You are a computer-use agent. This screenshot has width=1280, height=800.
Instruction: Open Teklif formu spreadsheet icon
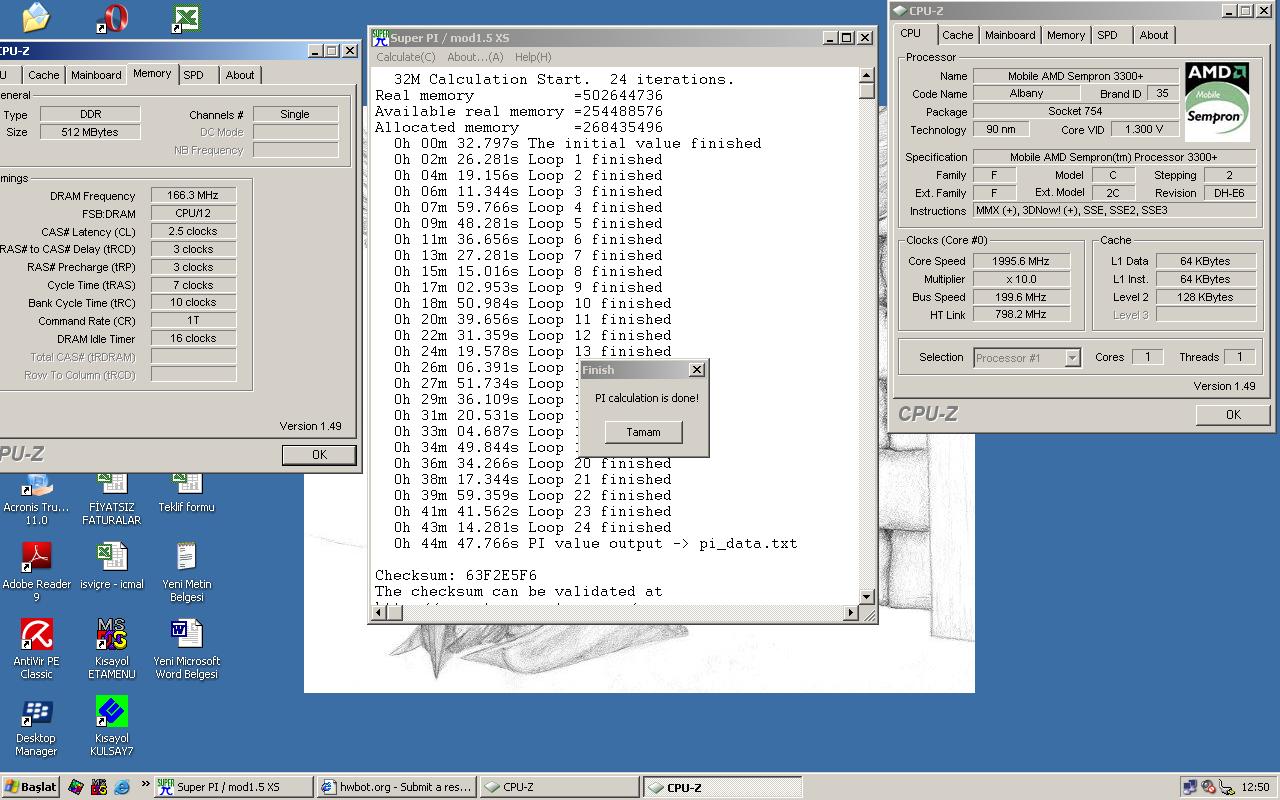[187, 485]
